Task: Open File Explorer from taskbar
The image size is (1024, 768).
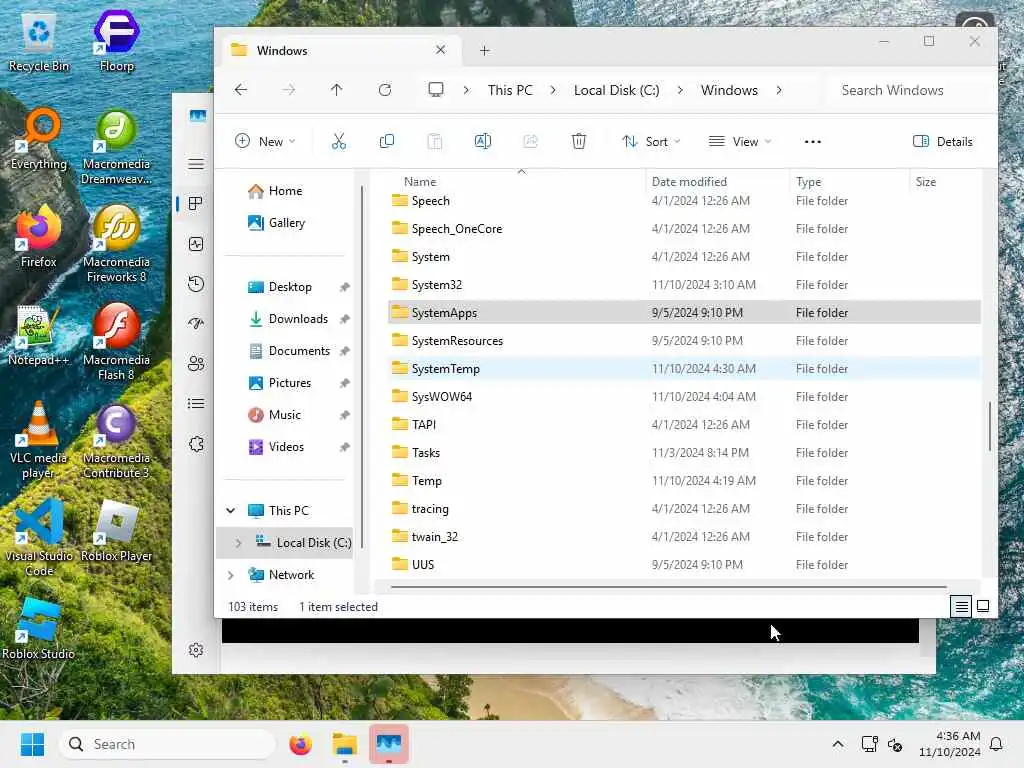Action: point(344,744)
